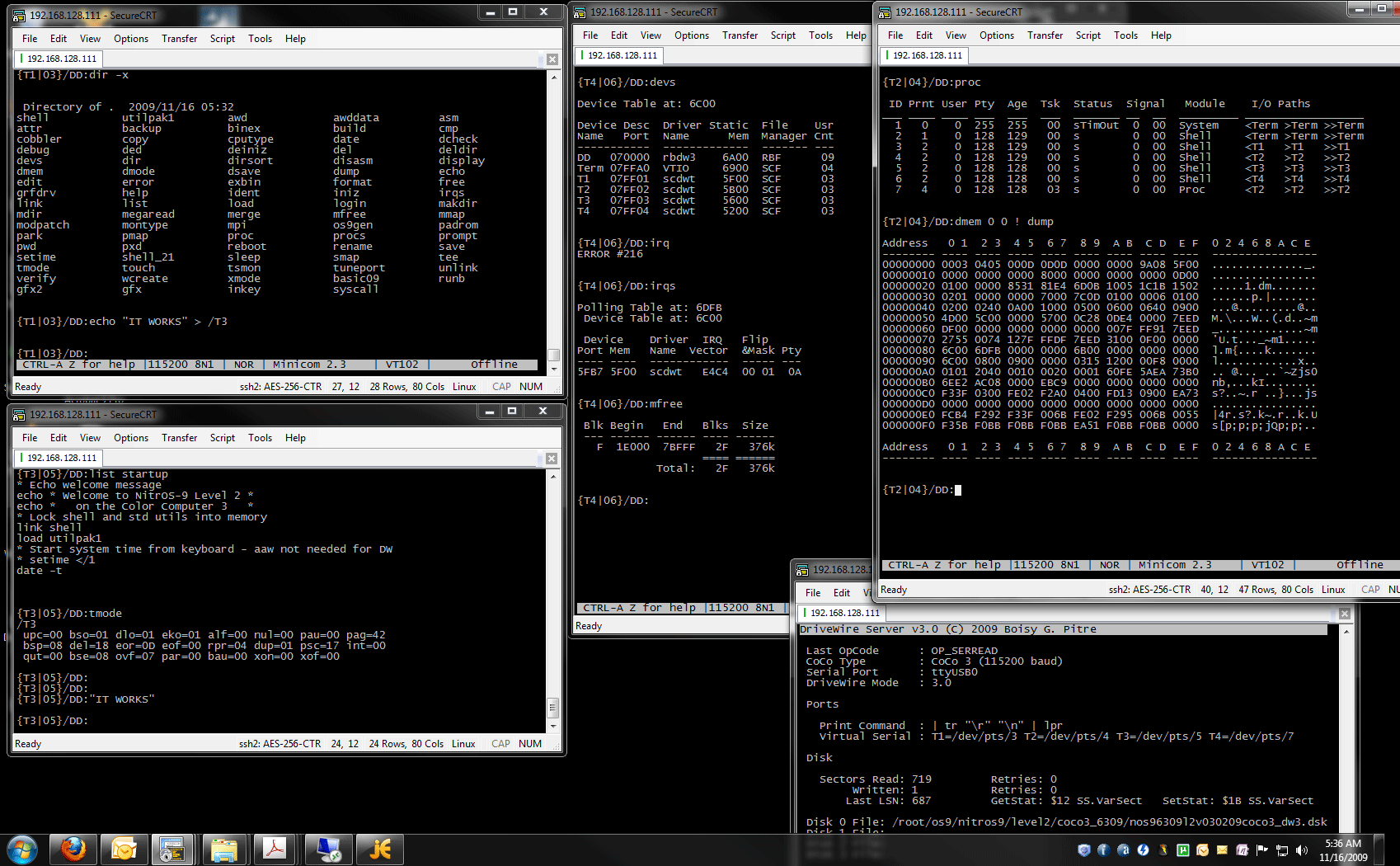Open Edit menu in the DriveWire Server window
The height and width of the screenshot is (866, 1400).
tap(842, 593)
